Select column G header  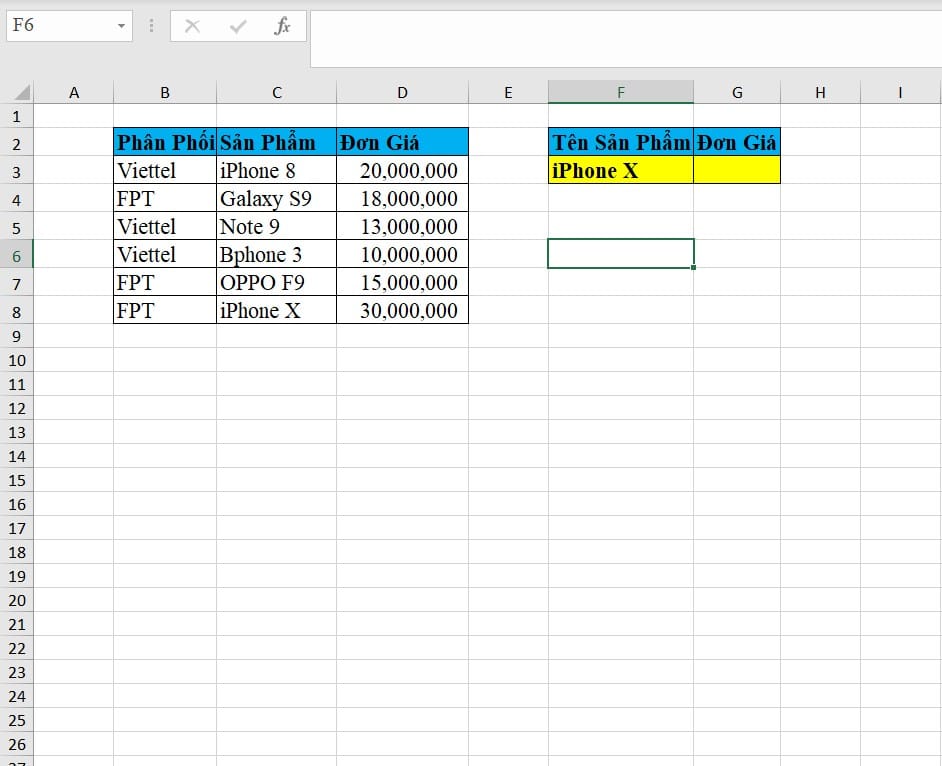(737, 93)
